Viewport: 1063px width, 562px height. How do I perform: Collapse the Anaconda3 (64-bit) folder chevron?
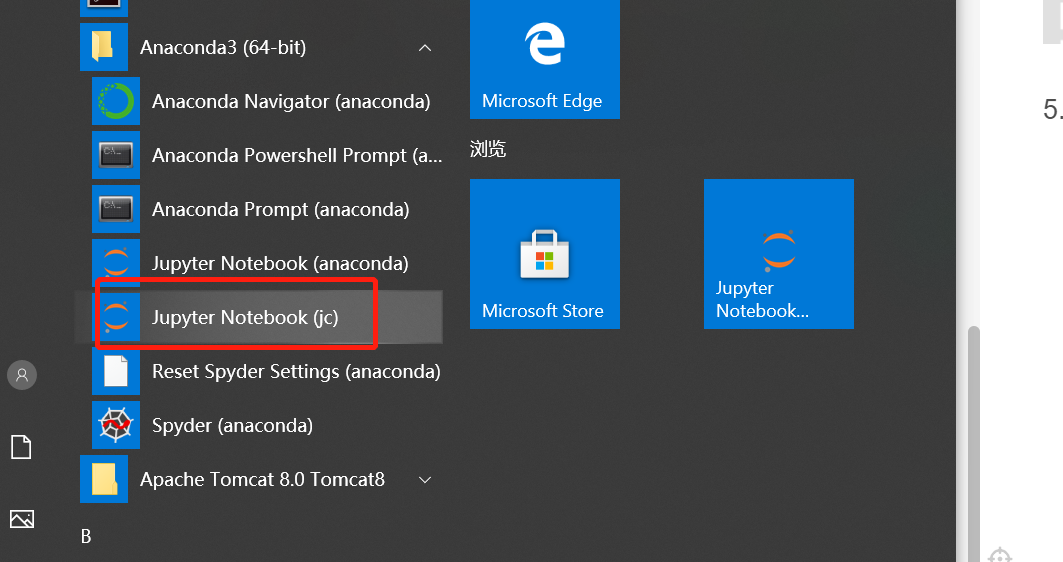coord(425,47)
